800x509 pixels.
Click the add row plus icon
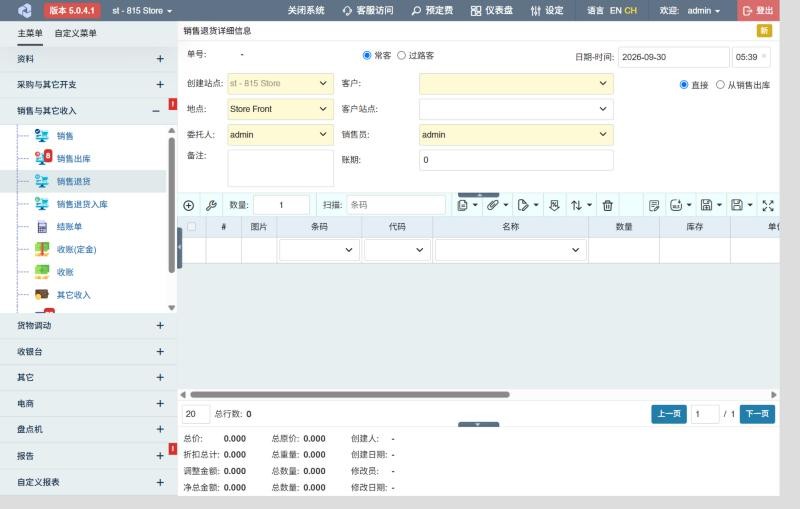188,206
